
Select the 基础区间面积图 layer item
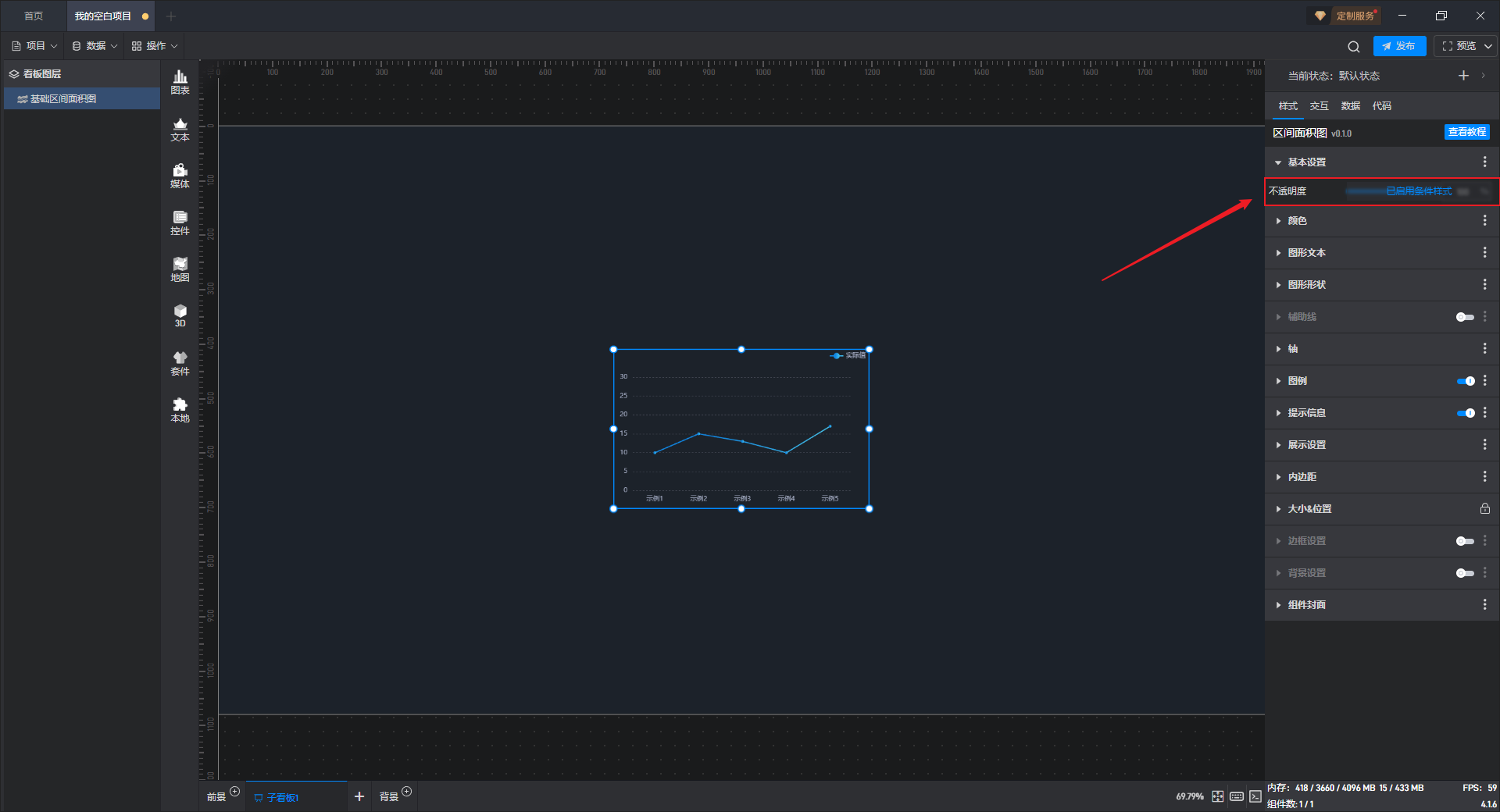82,99
